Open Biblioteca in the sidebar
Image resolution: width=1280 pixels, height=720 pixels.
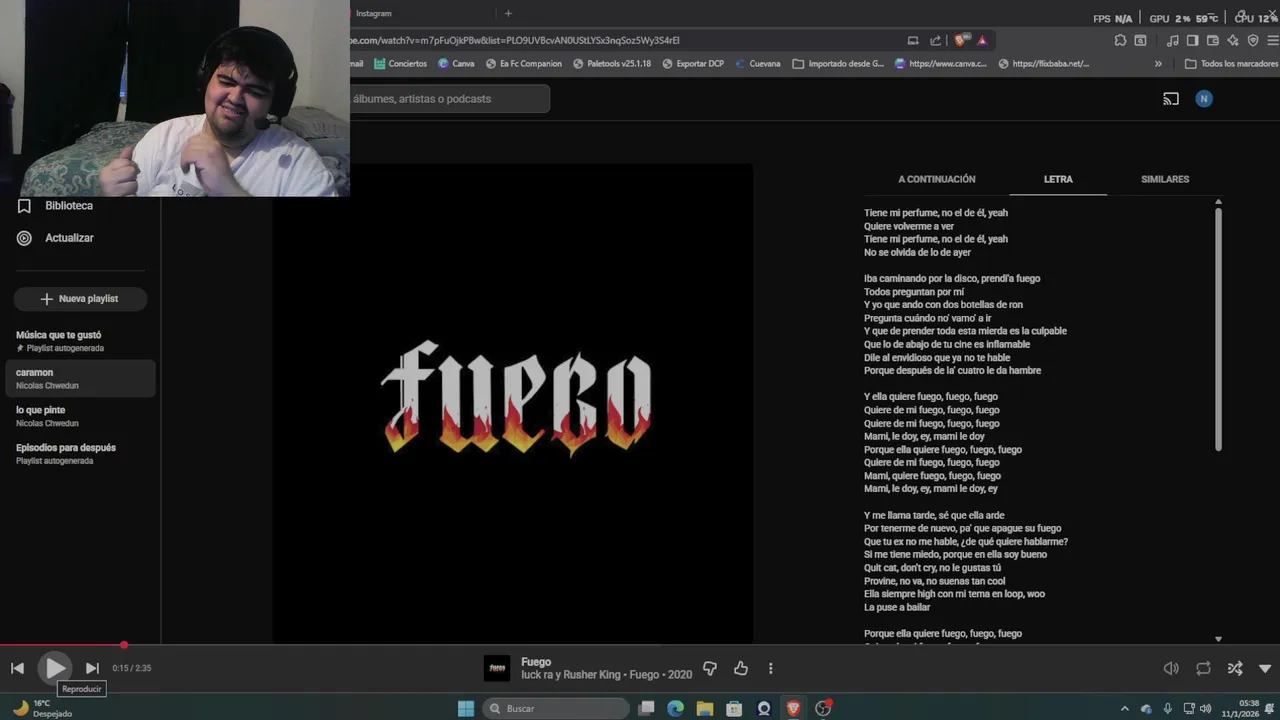(x=56, y=206)
